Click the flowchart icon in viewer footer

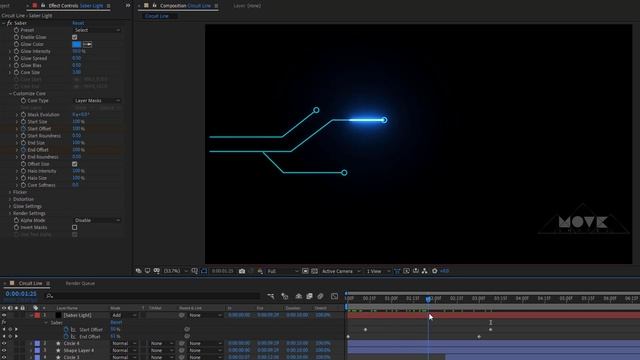[425, 271]
